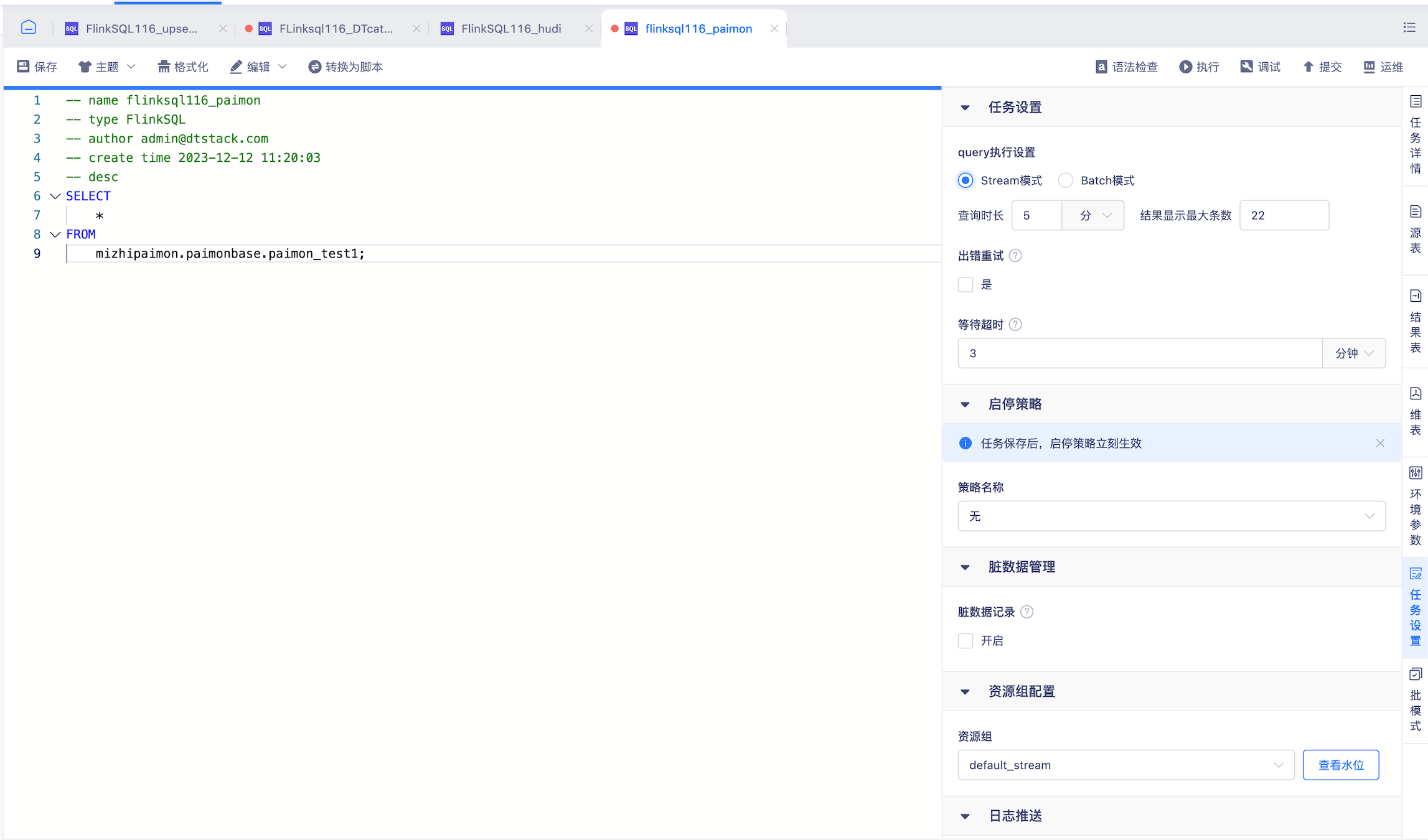
Task: Open the Edit (编辑) dropdown
Action: coord(258,67)
